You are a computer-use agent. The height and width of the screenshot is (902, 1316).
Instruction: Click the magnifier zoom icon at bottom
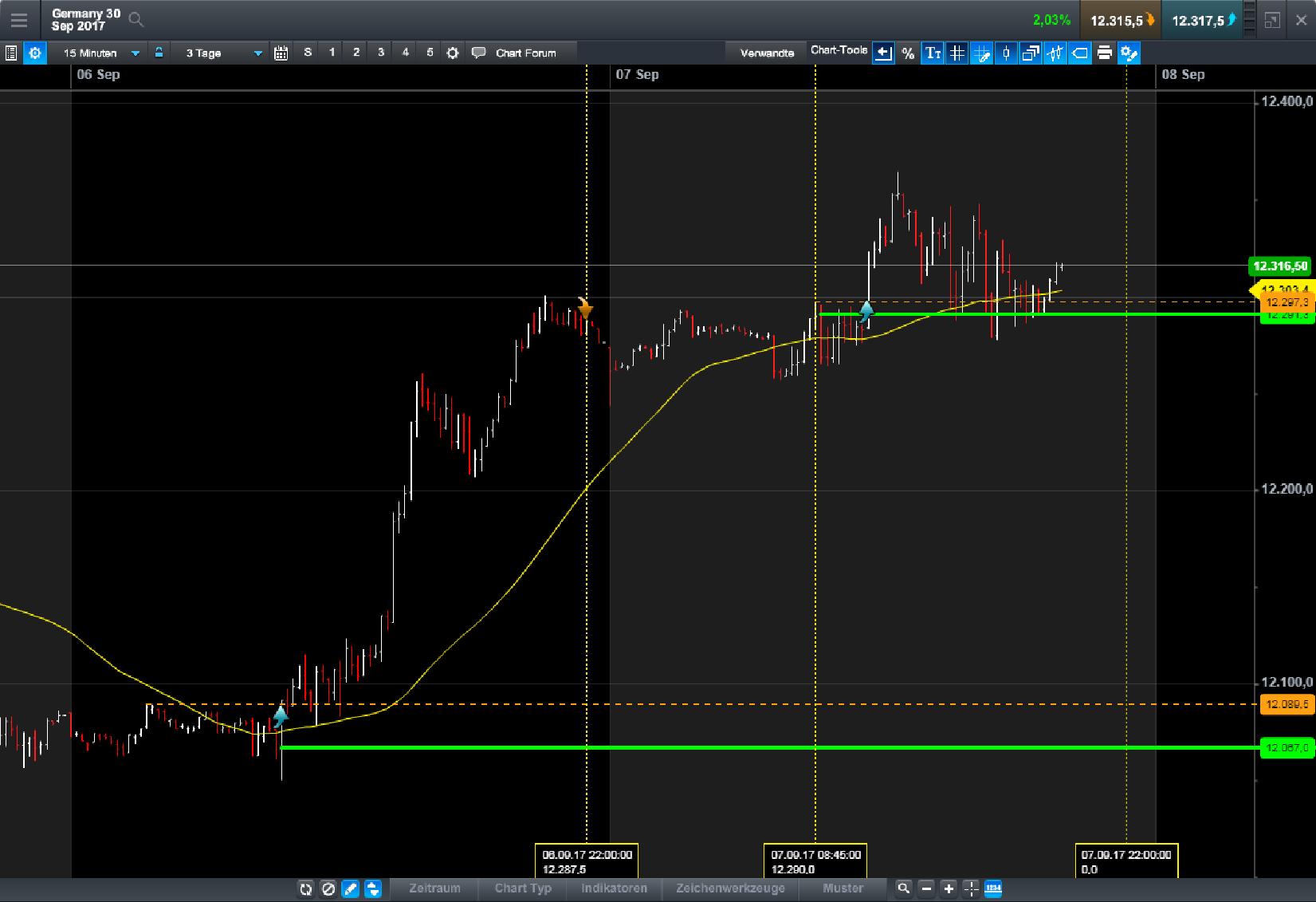click(x=903, y=888)
